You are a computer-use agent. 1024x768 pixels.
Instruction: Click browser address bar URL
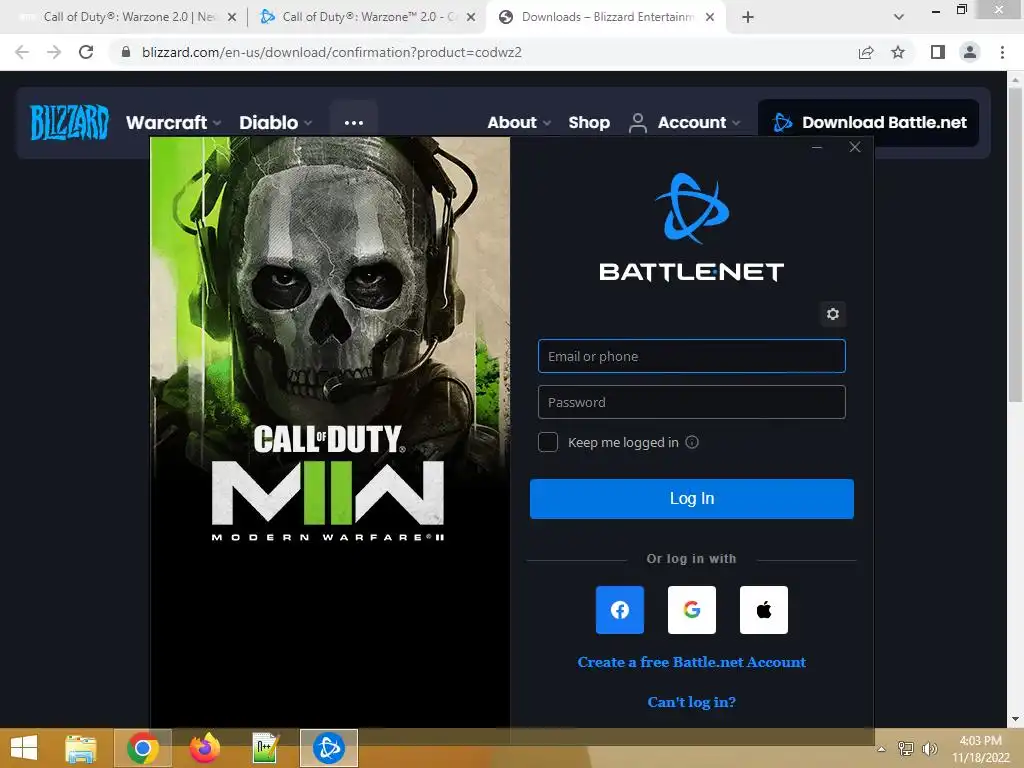[x=332, y=52]
